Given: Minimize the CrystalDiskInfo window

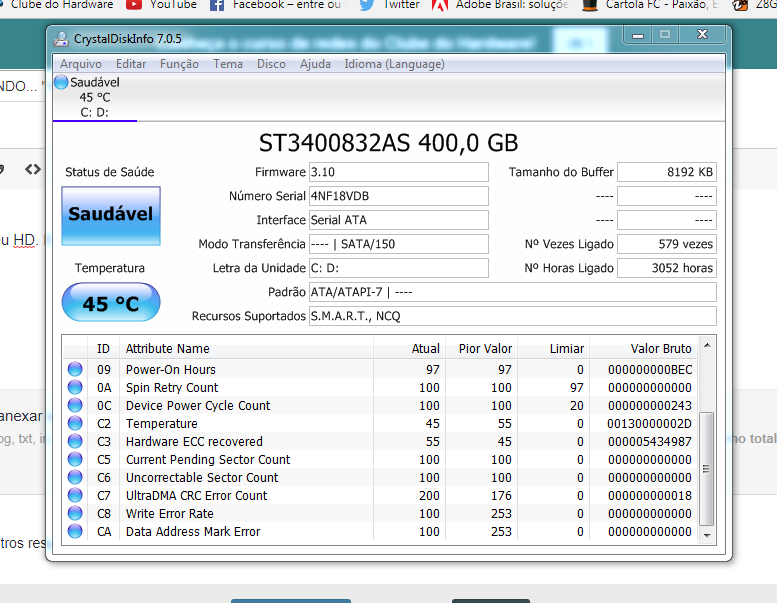Looking at the screenshot, I should coord(638,35).
